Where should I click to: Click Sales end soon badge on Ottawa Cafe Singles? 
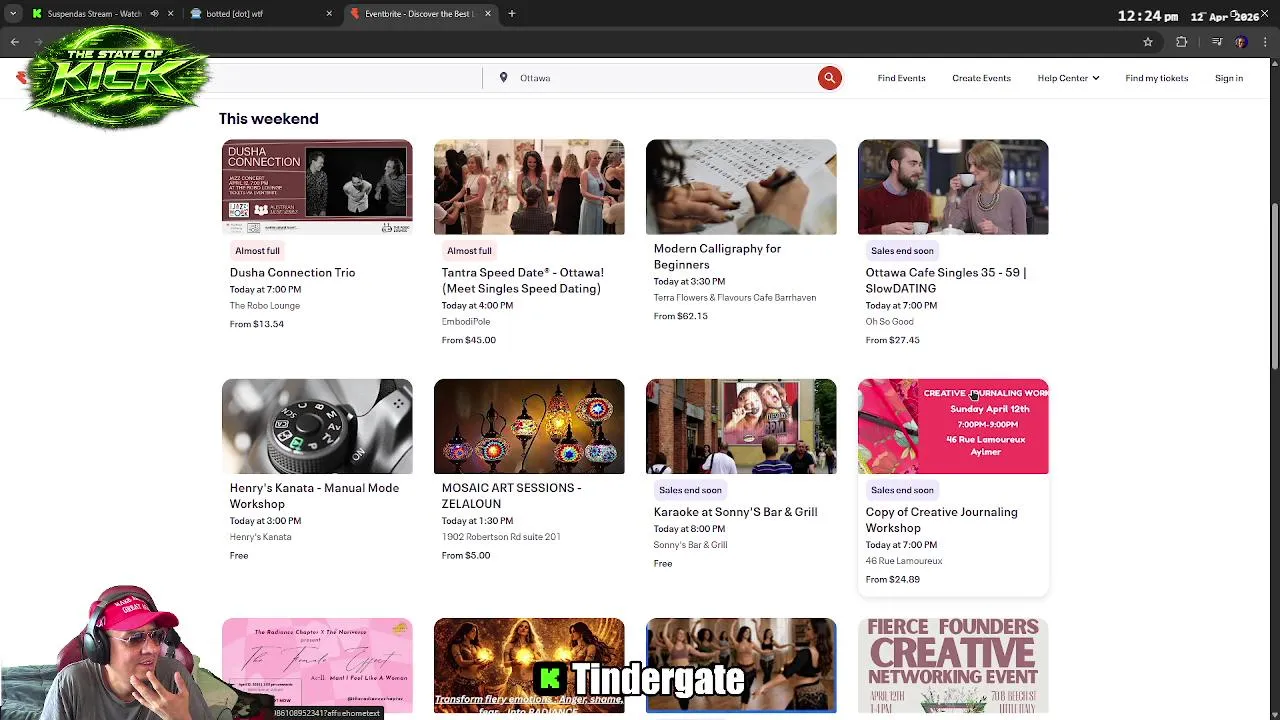902,251
